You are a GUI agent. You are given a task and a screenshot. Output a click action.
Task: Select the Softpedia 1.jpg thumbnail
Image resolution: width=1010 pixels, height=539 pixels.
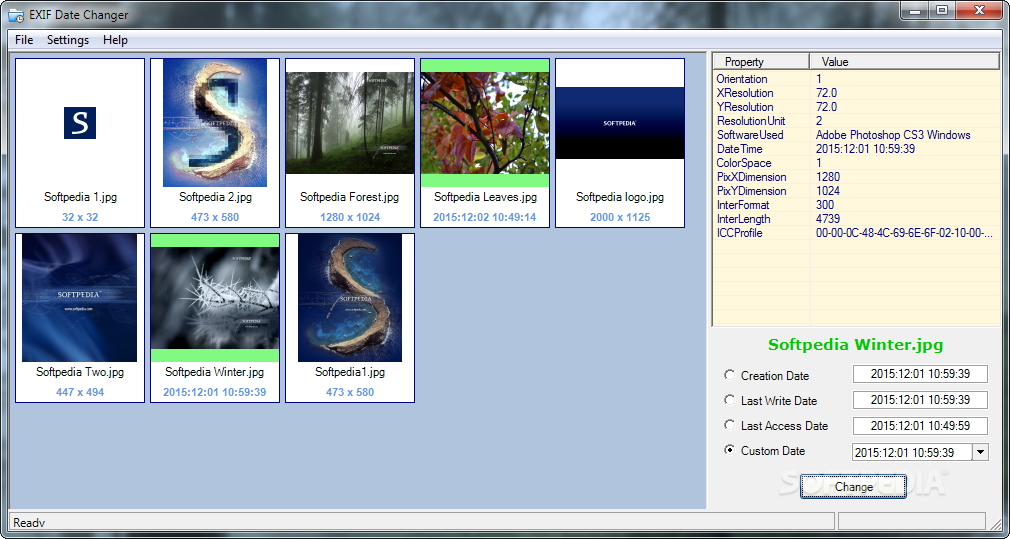[80, 143]
